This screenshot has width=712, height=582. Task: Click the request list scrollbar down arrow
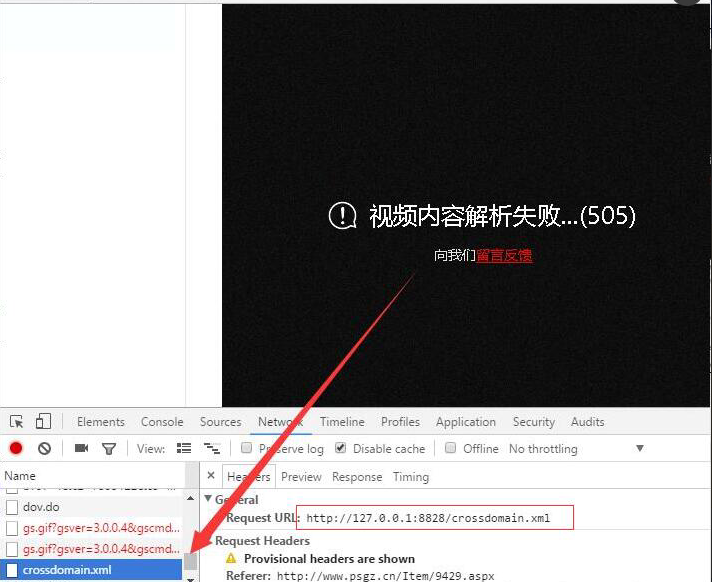click(191, 577)
